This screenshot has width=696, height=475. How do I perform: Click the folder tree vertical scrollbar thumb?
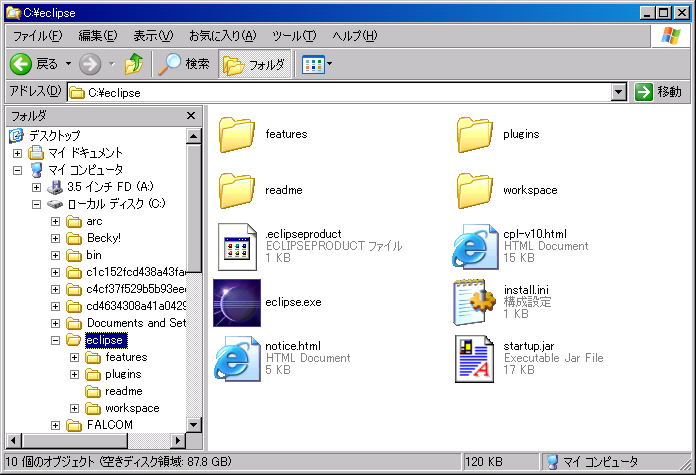pos(194,208)
